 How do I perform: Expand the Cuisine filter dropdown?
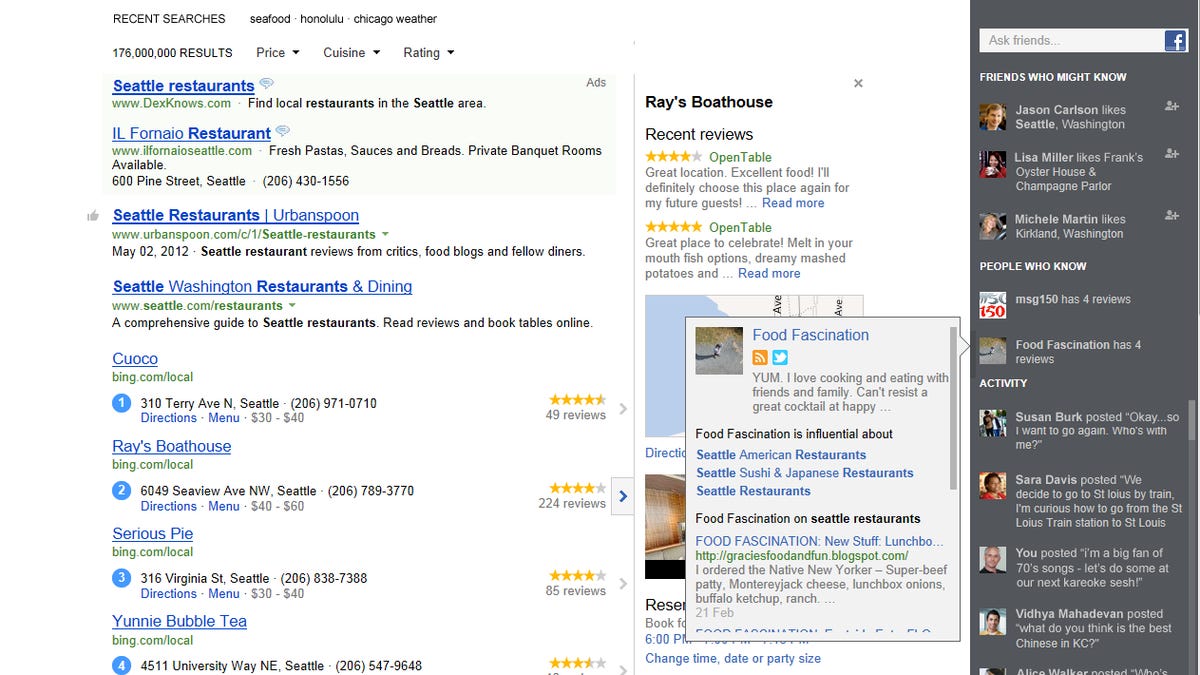point(351,53)
